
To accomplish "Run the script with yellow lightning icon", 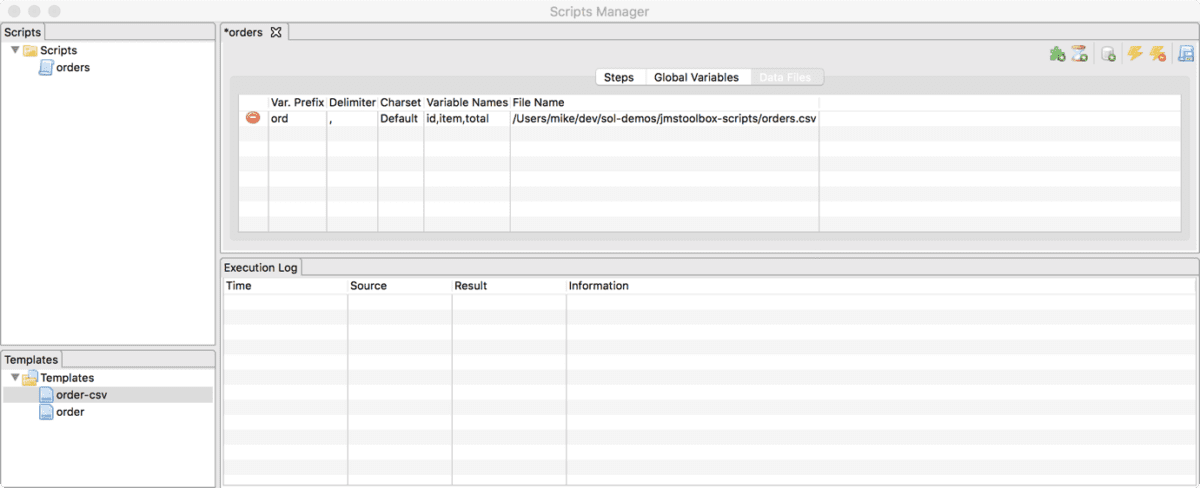I will point(1135,54).
